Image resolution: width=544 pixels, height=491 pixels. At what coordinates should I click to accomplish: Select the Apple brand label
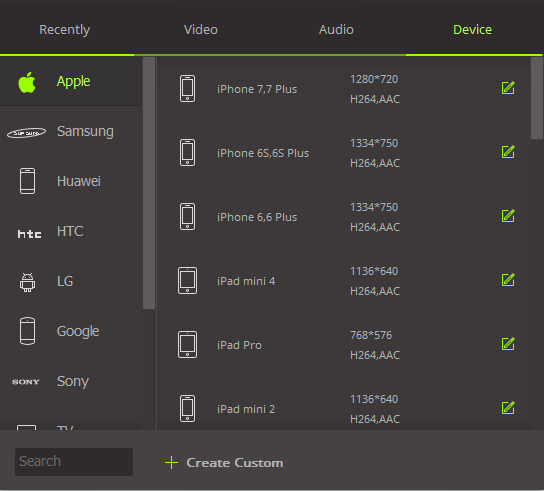tap(73, 81)
